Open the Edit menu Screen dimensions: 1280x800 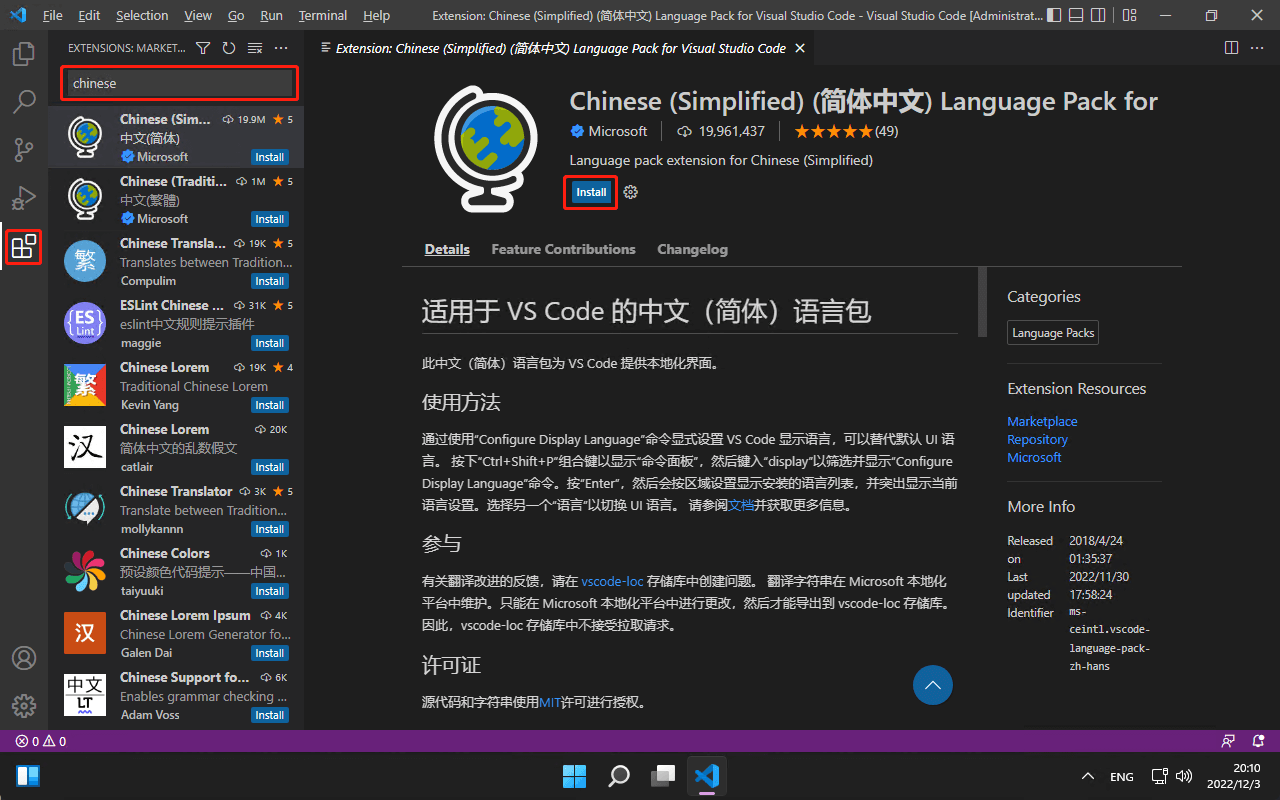(x=89, y=16)
